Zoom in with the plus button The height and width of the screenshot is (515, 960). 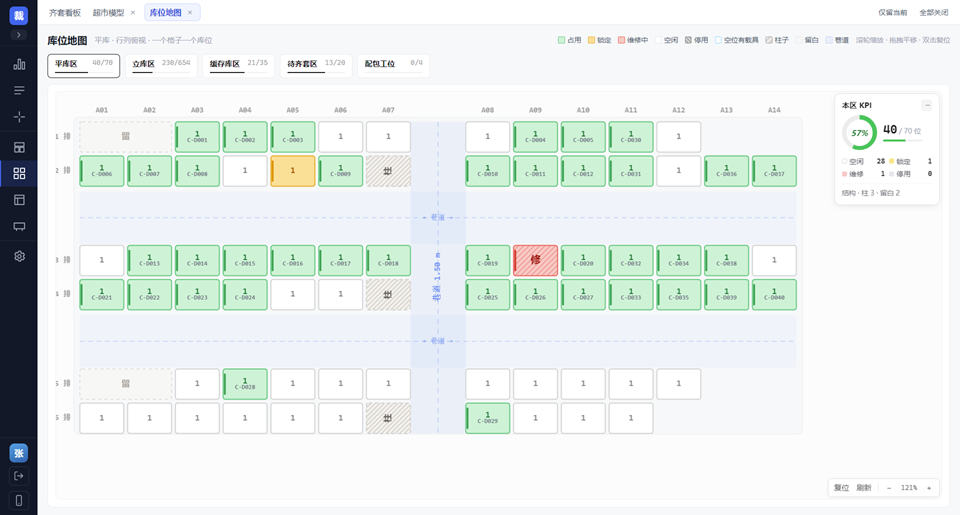coord(929,488)
